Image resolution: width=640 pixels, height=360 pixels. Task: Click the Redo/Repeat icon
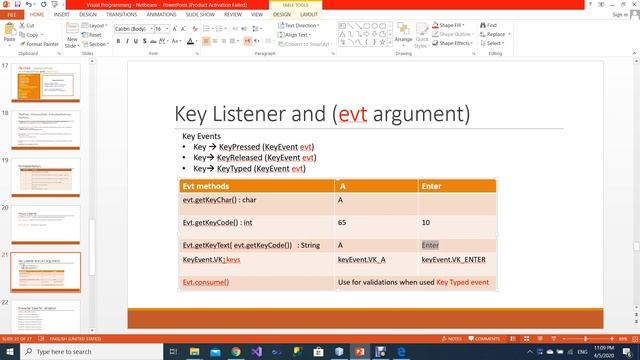44,4
